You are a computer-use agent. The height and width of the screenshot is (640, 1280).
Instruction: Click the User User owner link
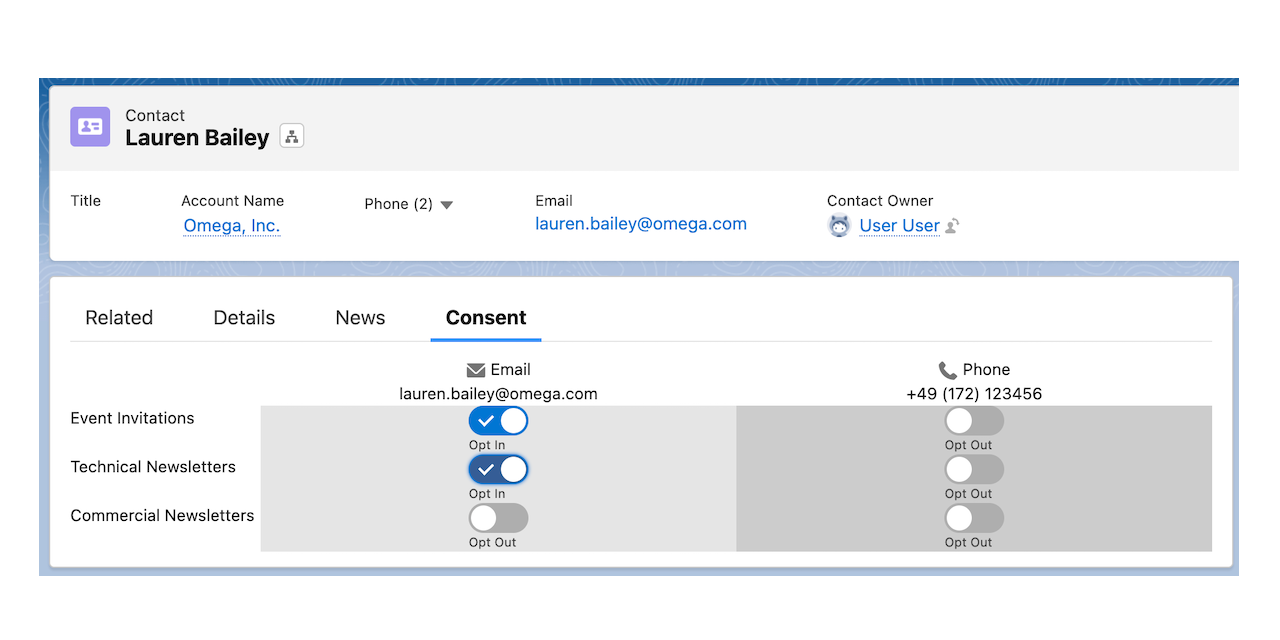[x=899, y=226]
